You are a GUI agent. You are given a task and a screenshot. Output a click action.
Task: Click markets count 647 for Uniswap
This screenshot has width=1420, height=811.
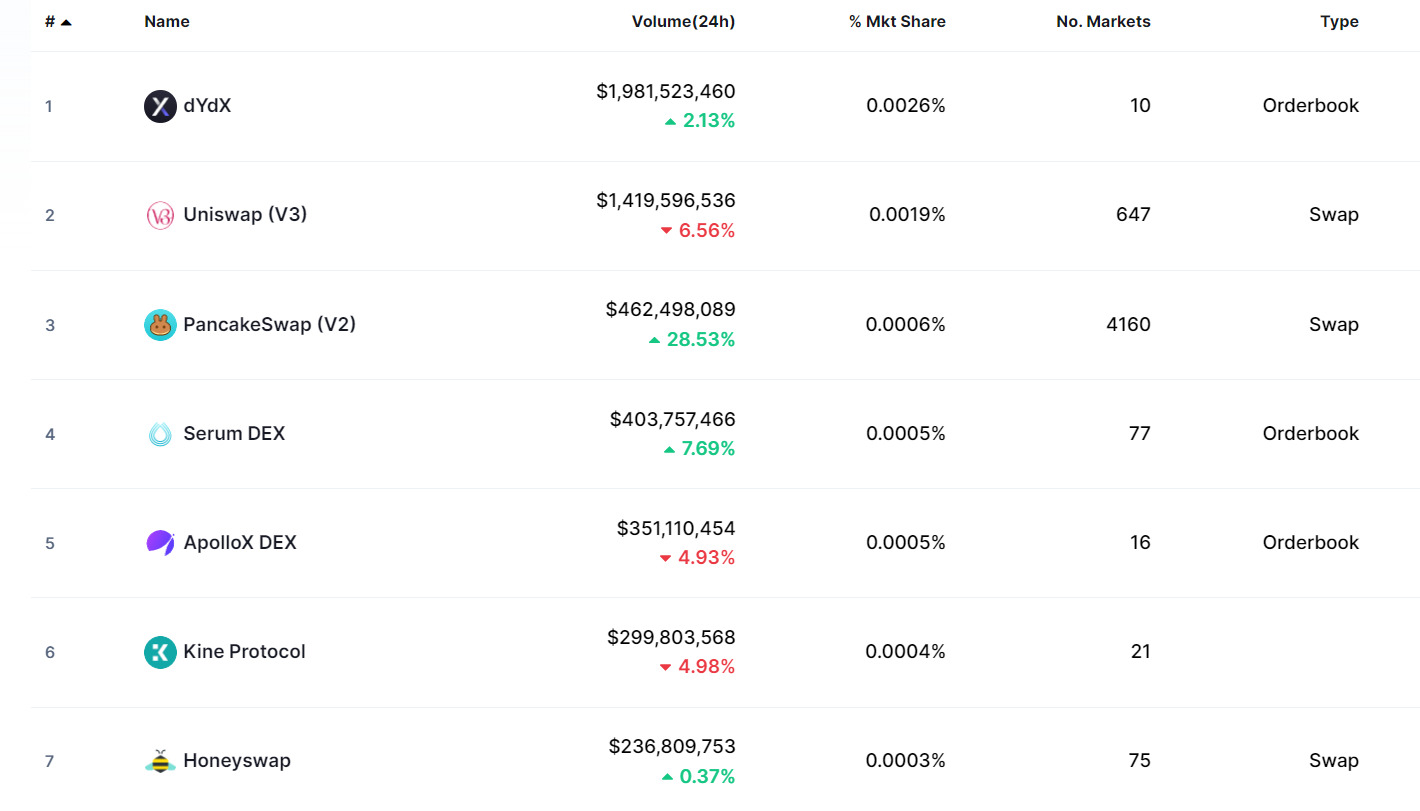(x=1133, y=214)
